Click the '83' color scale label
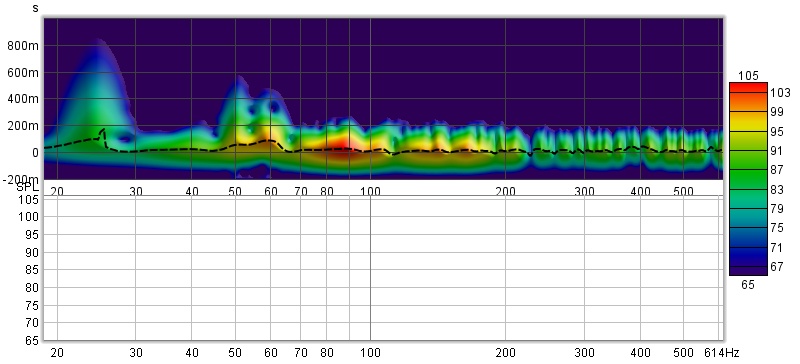Screen dimensions: 800x364 coord(777,189)
